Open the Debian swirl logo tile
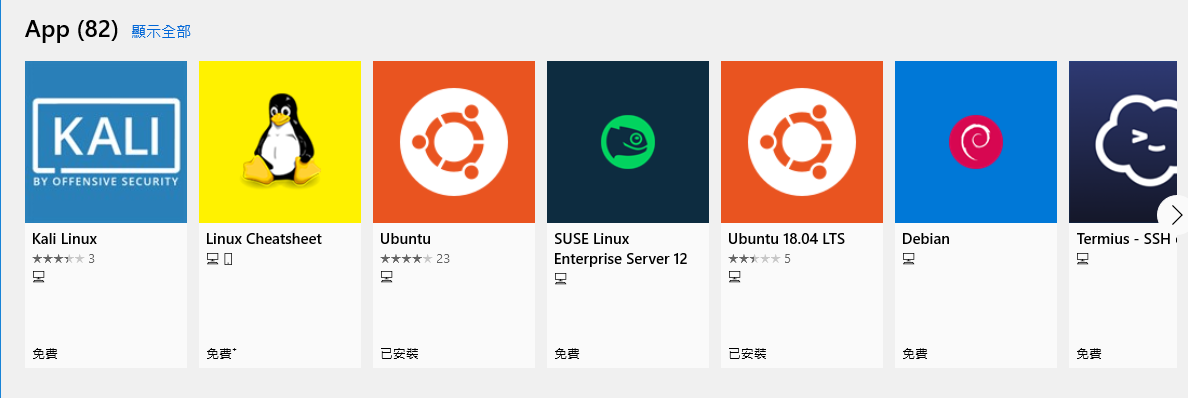Screen dimensions: 1188x398 [976, 142]
